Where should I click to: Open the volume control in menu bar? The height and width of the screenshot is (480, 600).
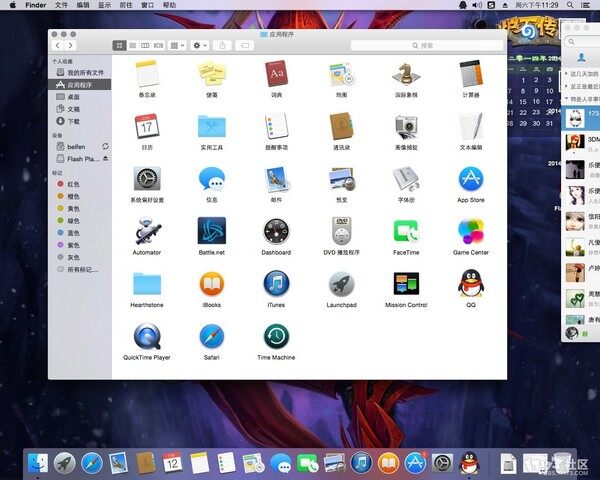click(x=477, y=5)
